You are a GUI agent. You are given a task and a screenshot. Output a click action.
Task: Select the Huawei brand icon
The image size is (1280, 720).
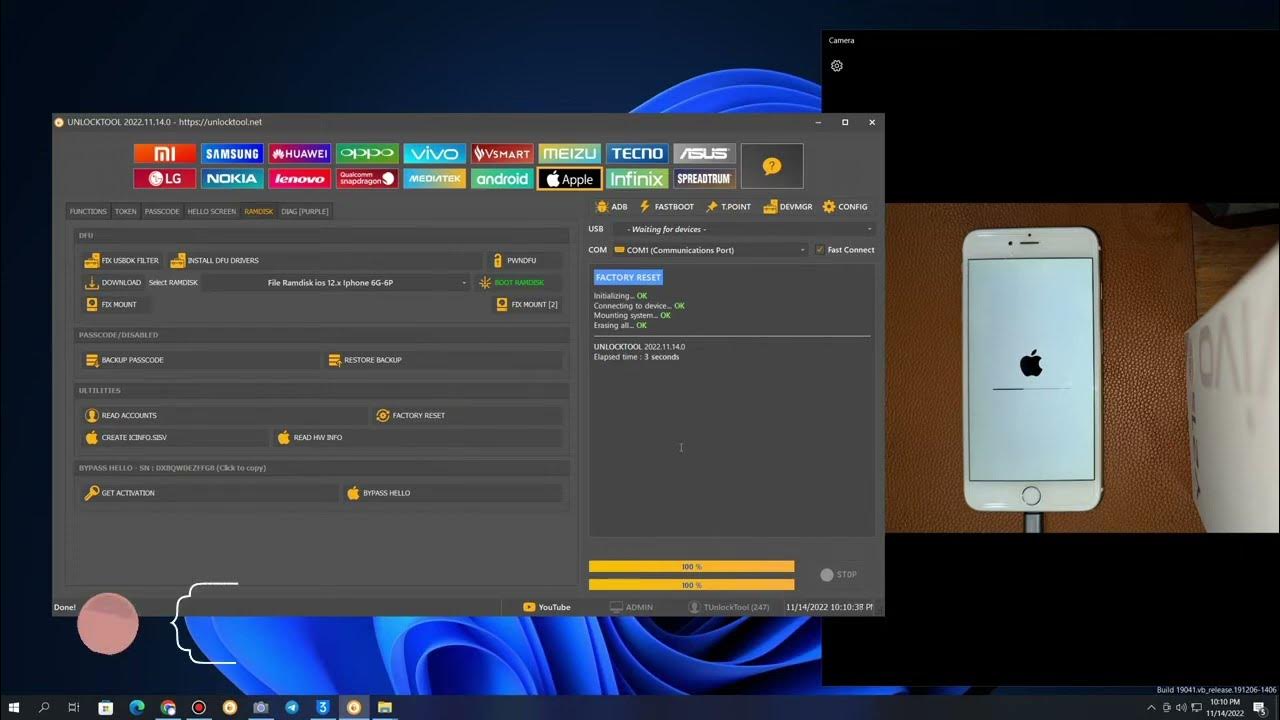[299, 153]
